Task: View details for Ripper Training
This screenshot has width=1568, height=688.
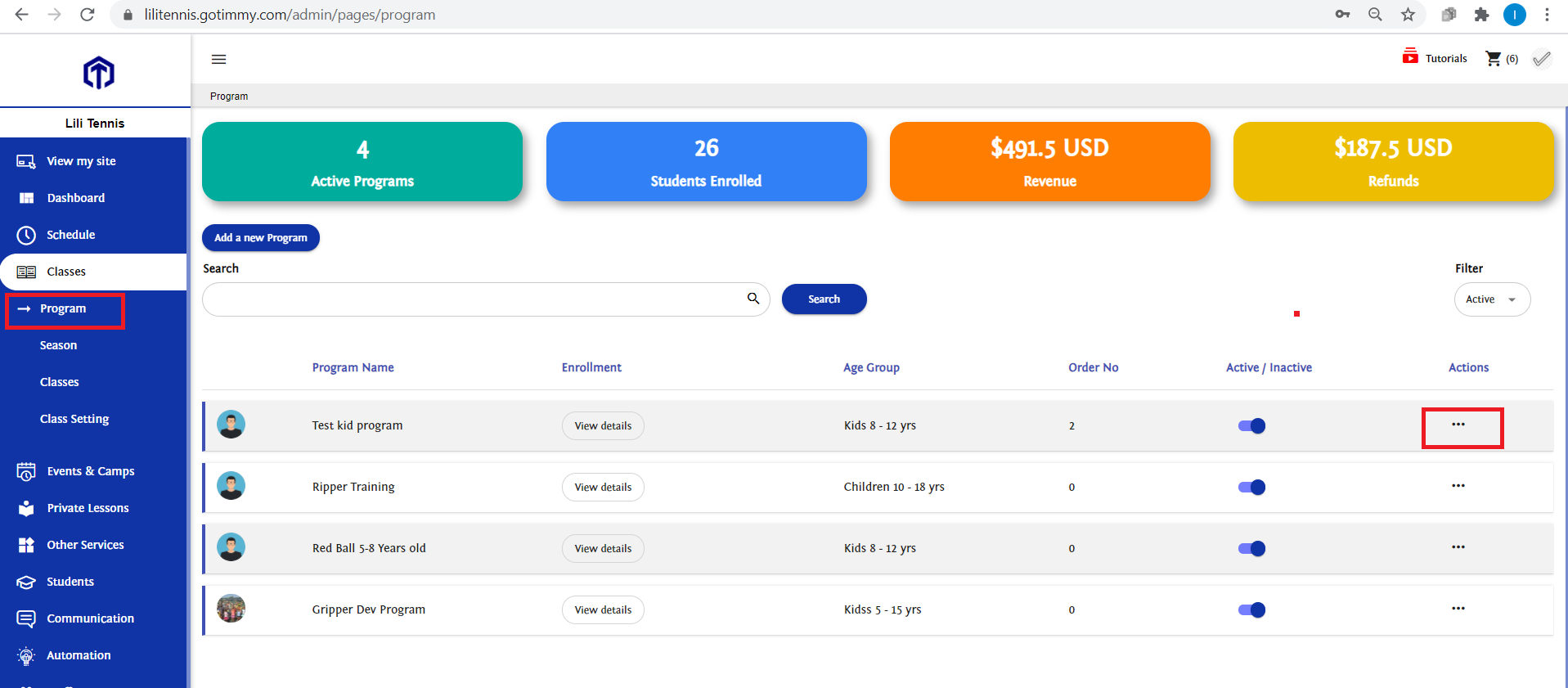Action: [x=603, y=487]
